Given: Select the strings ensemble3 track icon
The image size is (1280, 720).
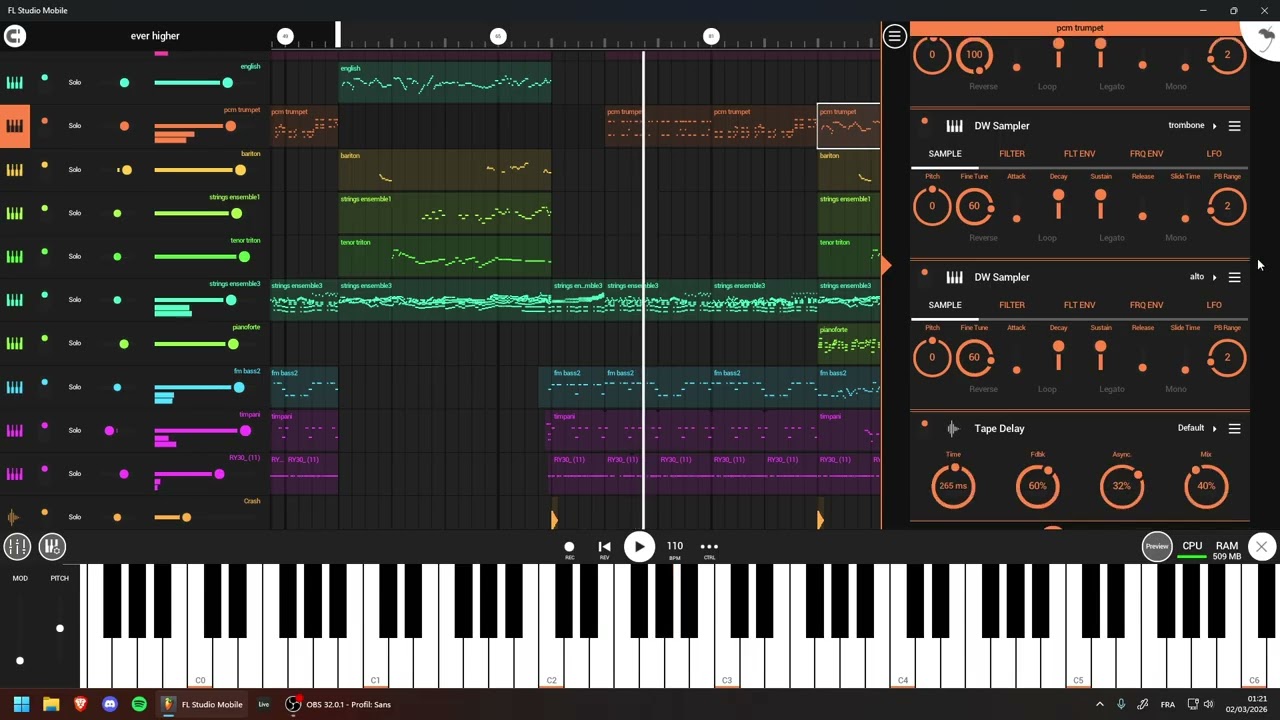Looking at the screenshot, I should tap(15, 300).
